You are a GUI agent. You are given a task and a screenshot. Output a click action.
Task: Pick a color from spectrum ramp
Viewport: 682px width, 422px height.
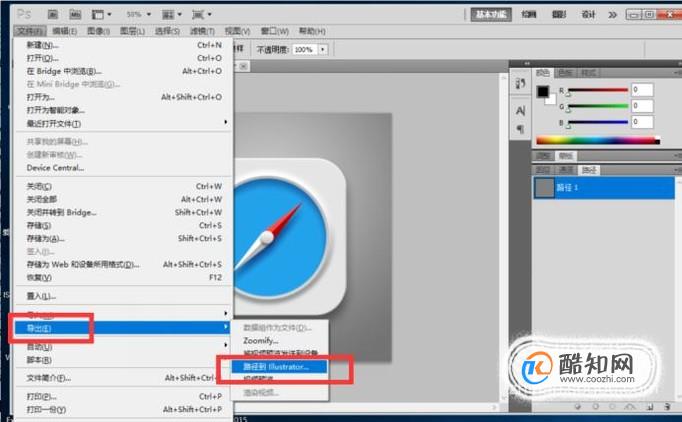coord(598,140)
